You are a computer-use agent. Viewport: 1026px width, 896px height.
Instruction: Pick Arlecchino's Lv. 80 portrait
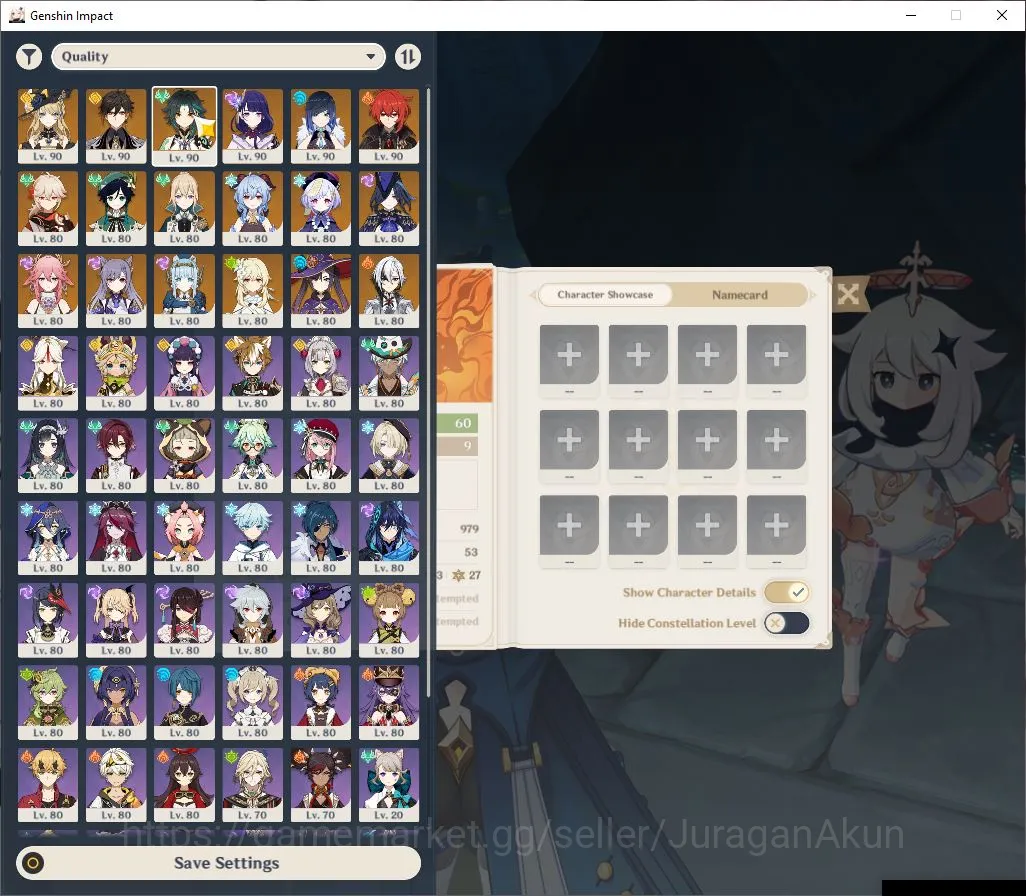click(x=389, y=291)
